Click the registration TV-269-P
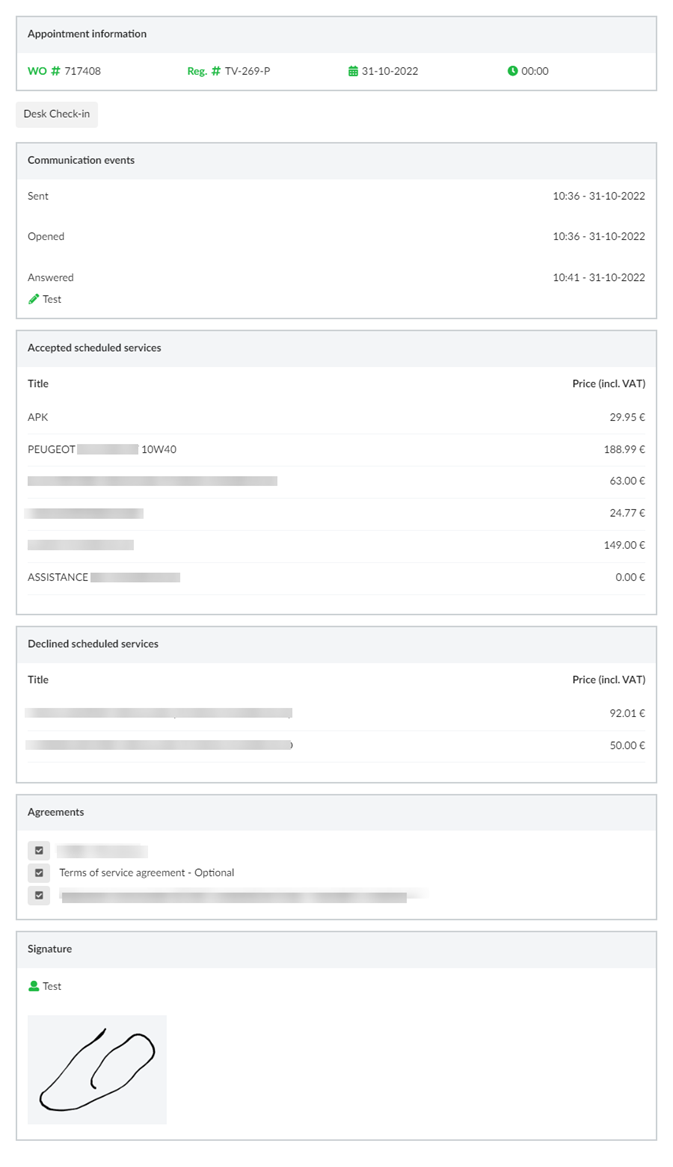Viewport: 673px width, 1167px height. click(x=247, y=71)
